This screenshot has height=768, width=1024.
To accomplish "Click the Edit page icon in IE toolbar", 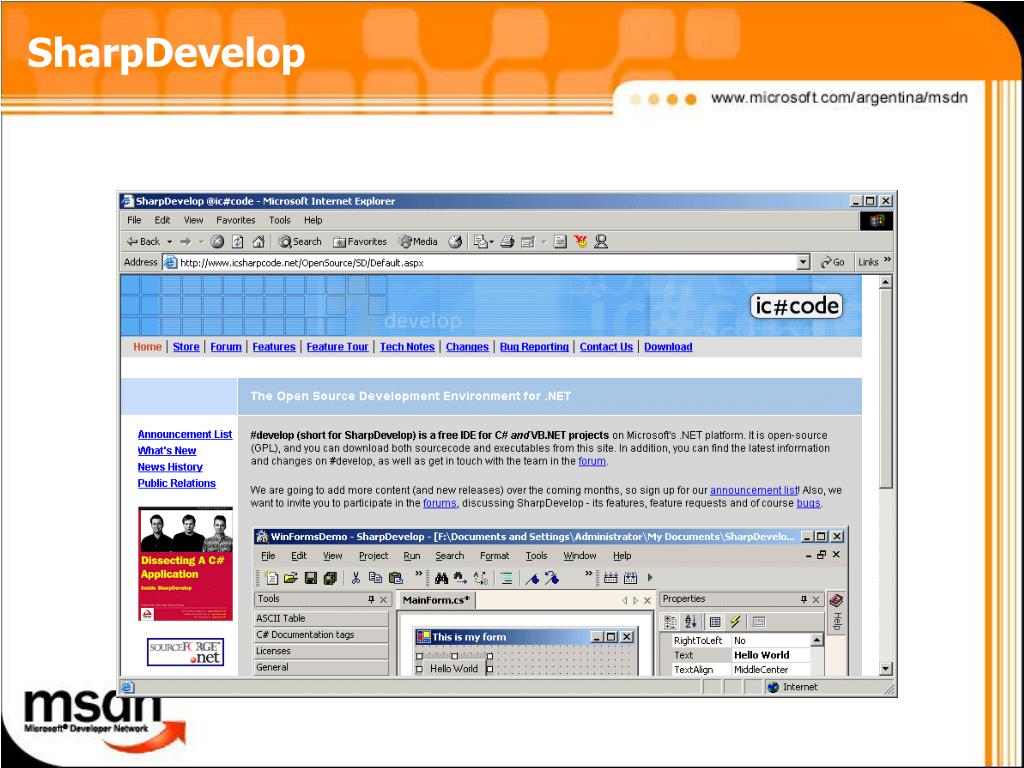I will click(528, 242).
